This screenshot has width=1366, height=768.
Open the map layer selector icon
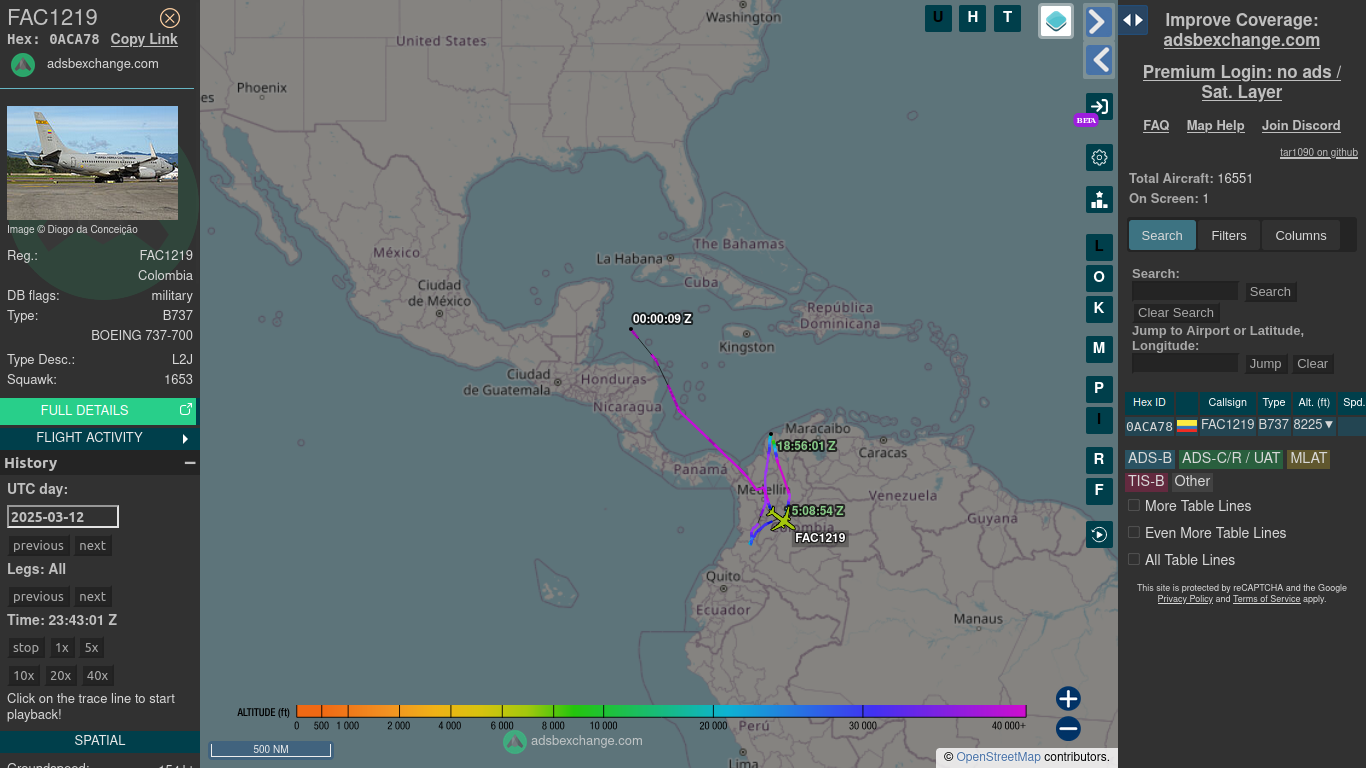tap(1056, 20)
